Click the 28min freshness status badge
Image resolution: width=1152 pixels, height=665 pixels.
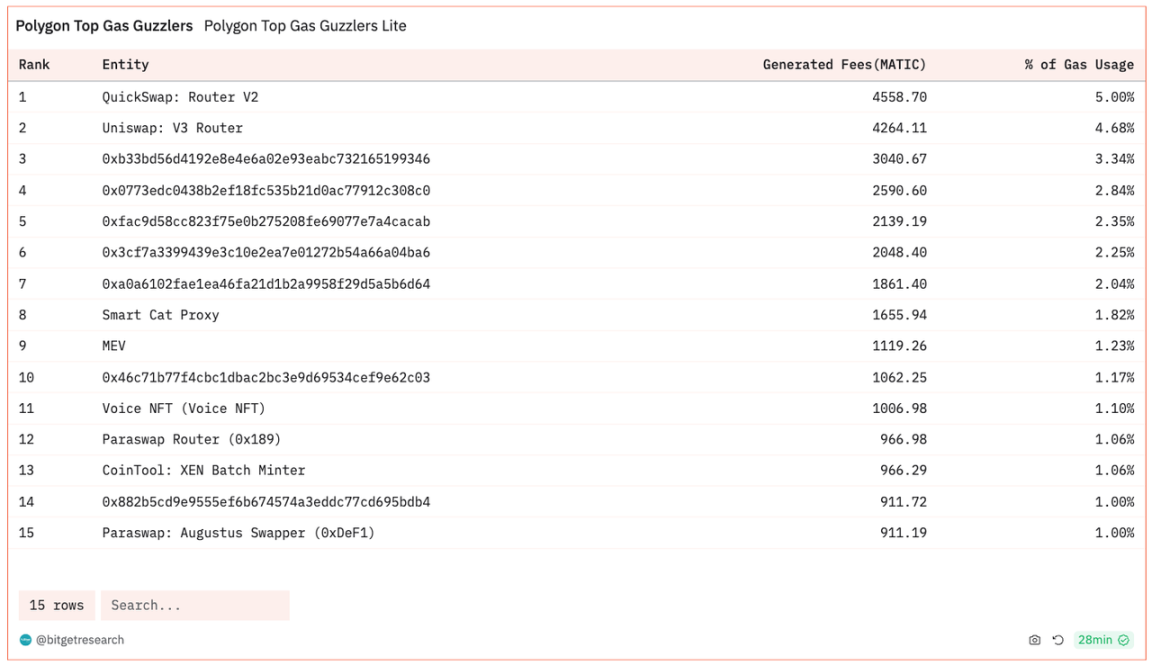(x=1103, y=640)
